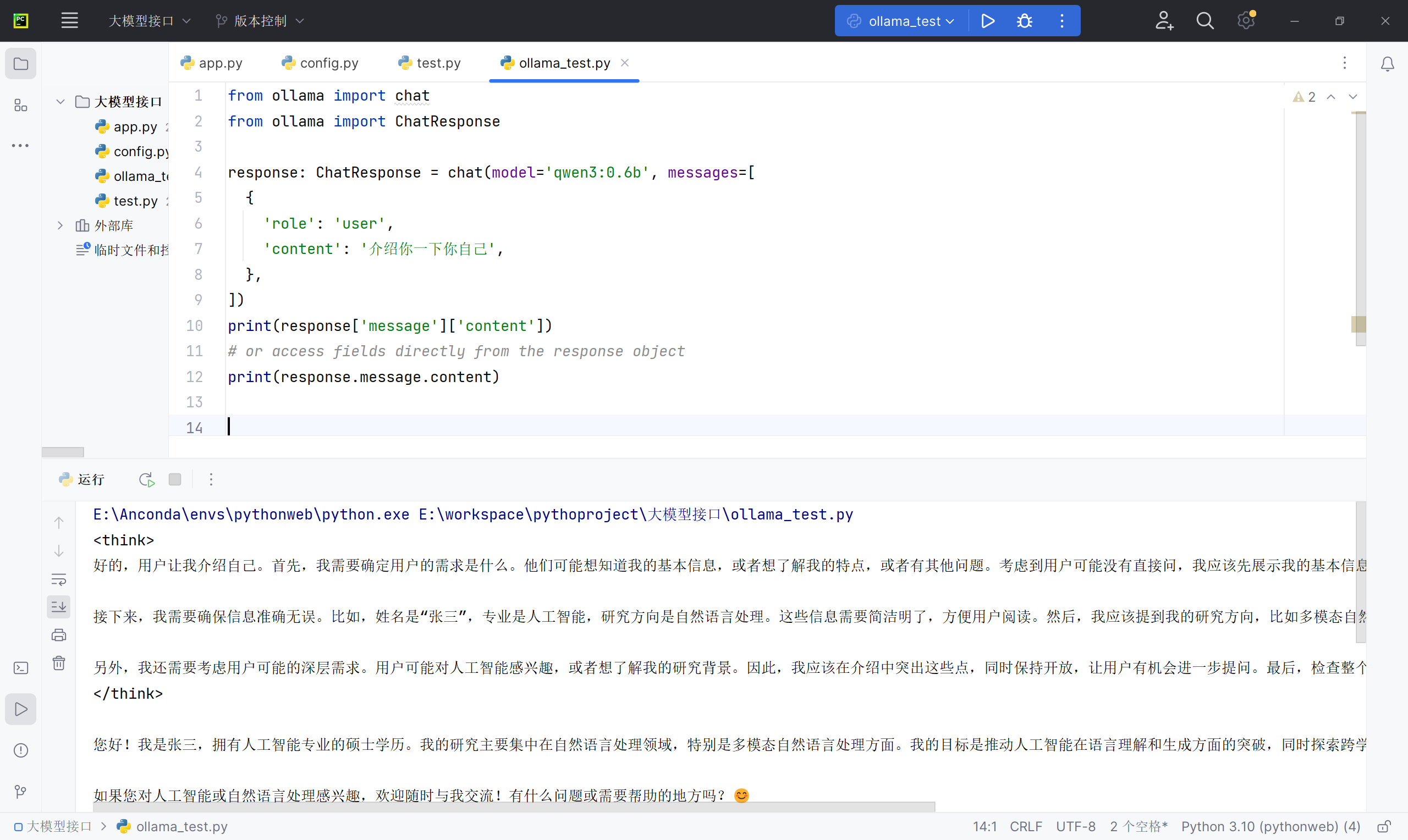Click the console horizontal scrollbar
Screen dimensions: 1408x840
point(509,806)
